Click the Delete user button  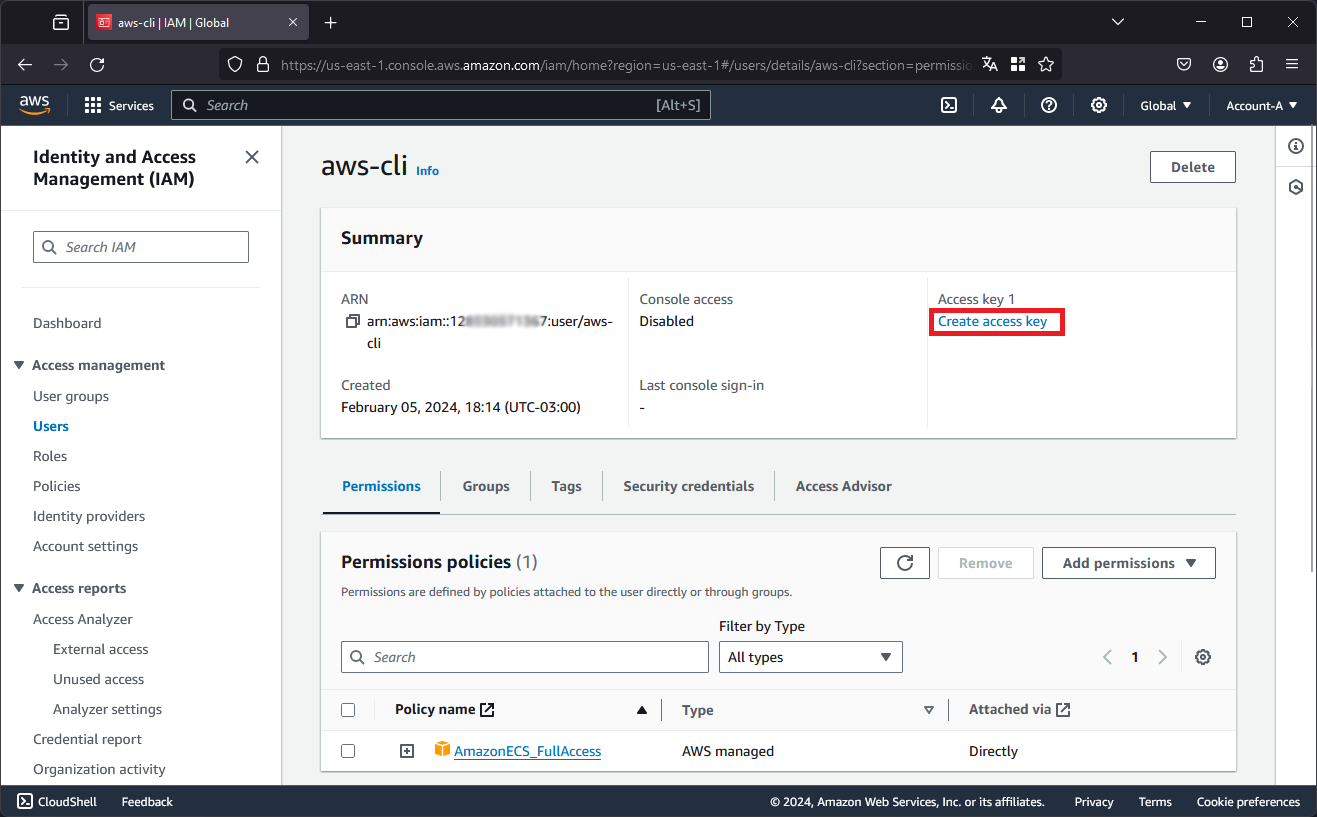coord(1193,167)
